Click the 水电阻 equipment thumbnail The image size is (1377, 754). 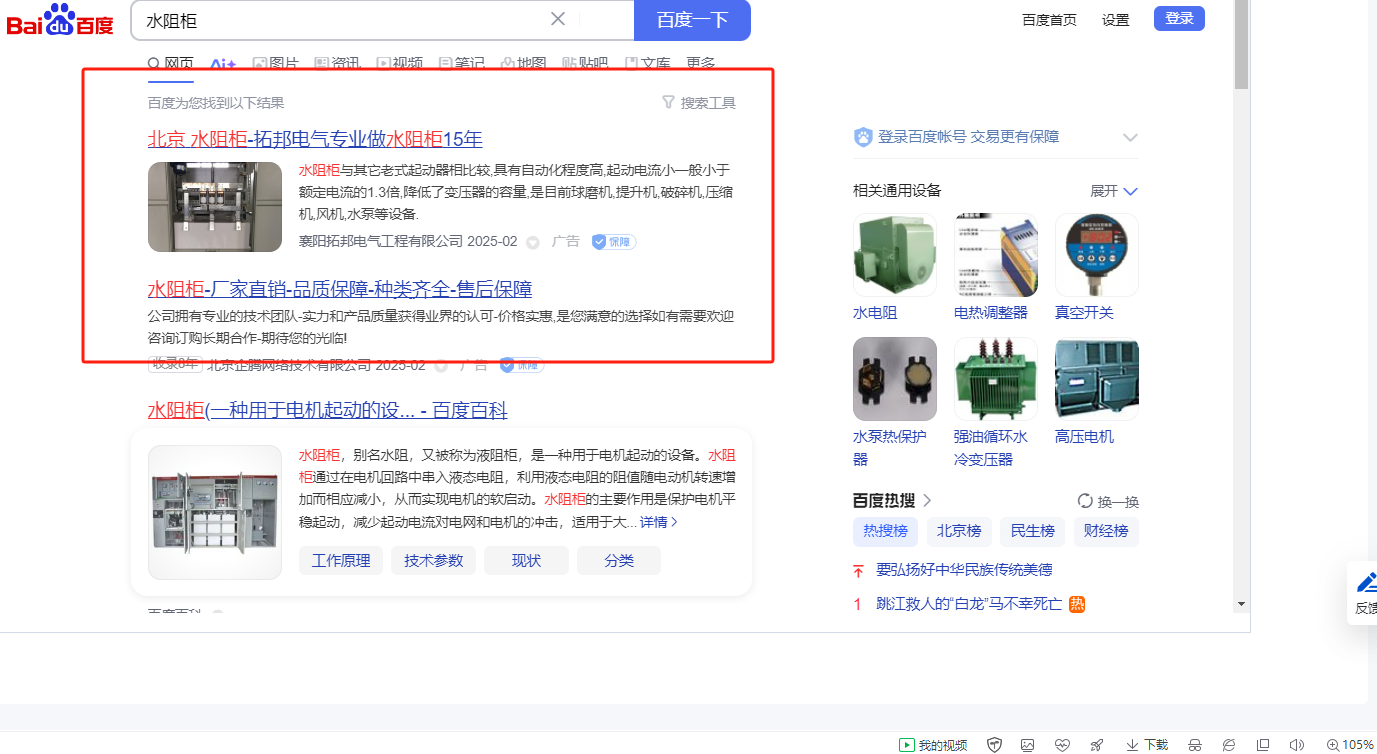pyautogui.click(x=894, y=255)
